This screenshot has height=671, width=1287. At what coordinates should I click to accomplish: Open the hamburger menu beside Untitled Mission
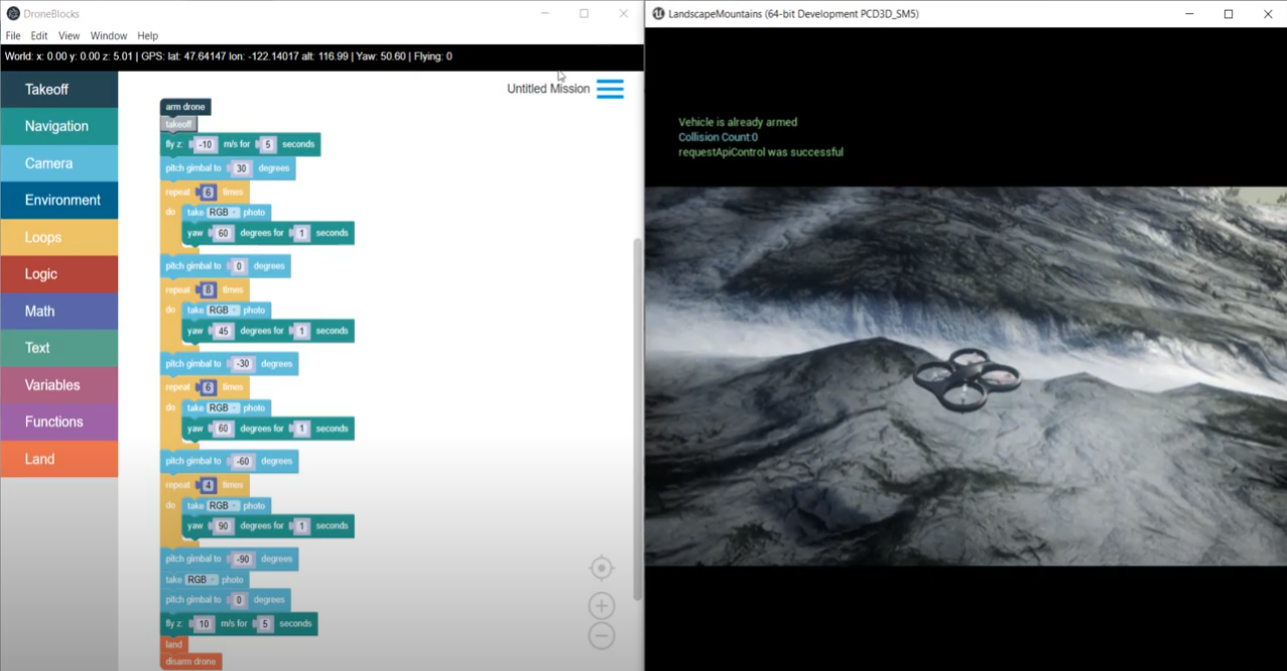610,89
